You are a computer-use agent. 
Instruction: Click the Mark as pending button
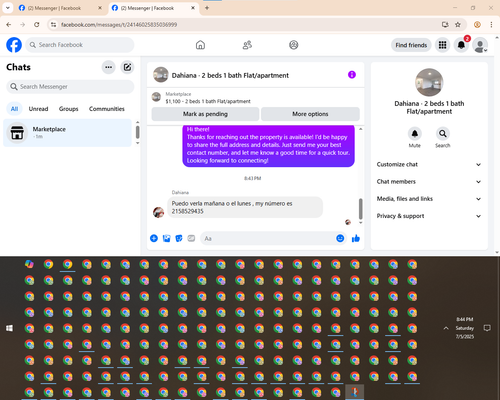pos(205,114)
